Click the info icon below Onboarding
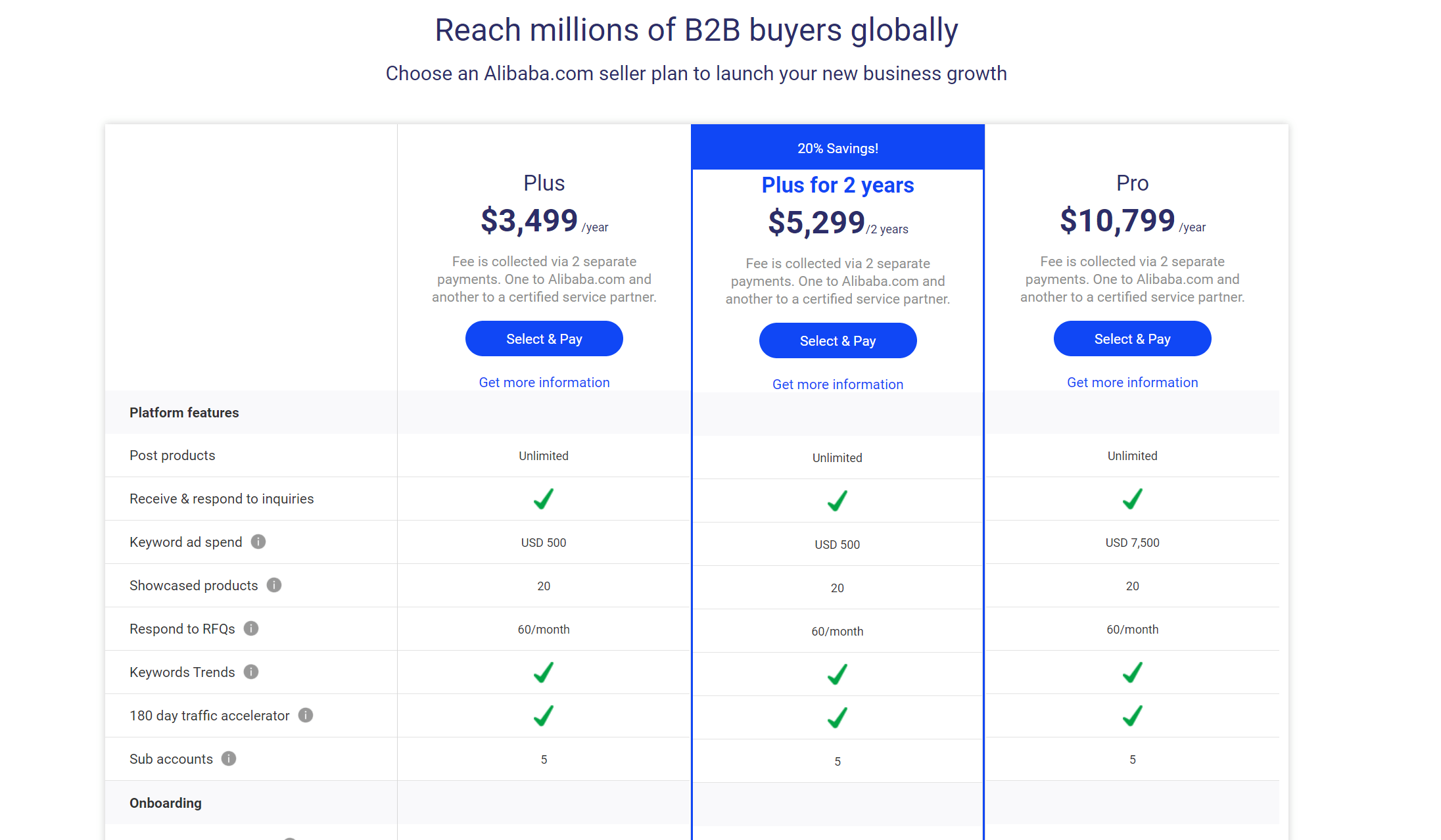 (x=289, y=836)
